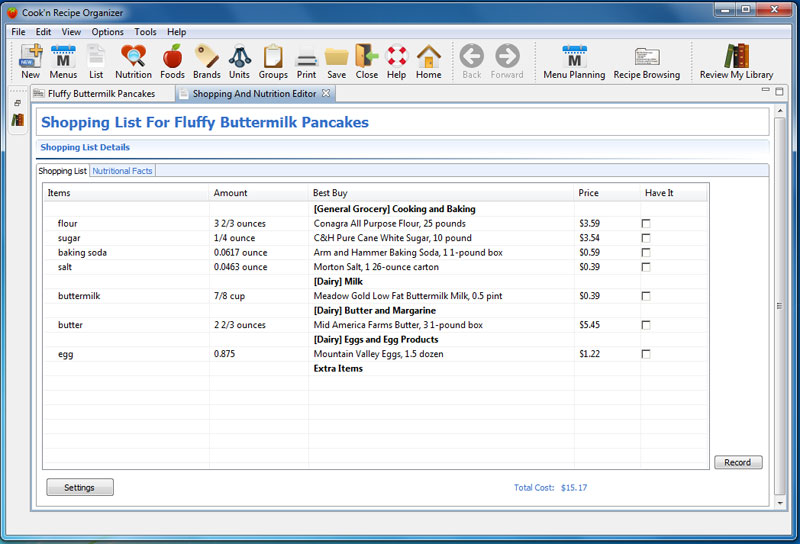Image resolution: width=800 pixels, height=544 pixels.
Task: Open the Nutrition heart icon
Action: pos(133,61)
